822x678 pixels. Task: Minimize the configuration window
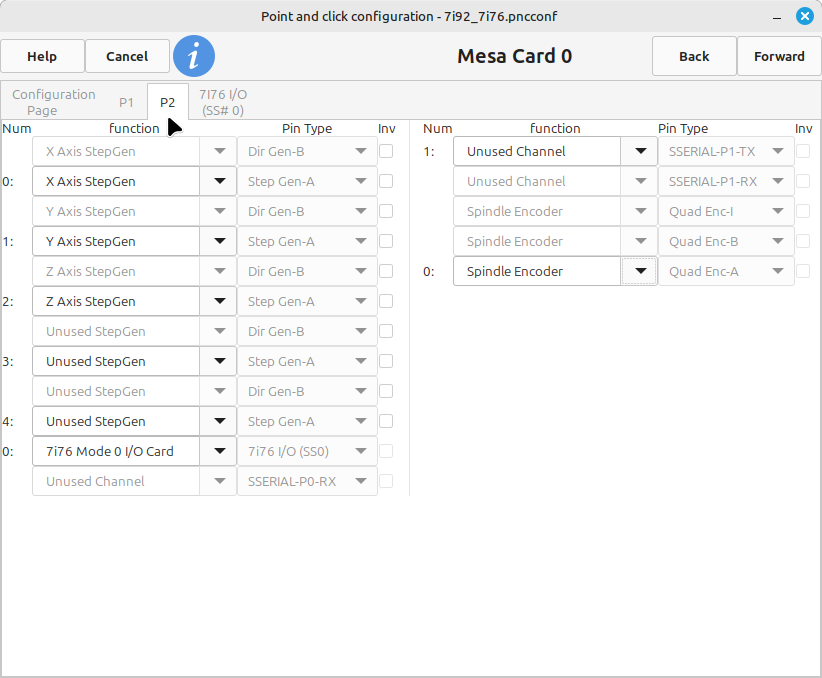pyautogui.click(x=777, y=17)
